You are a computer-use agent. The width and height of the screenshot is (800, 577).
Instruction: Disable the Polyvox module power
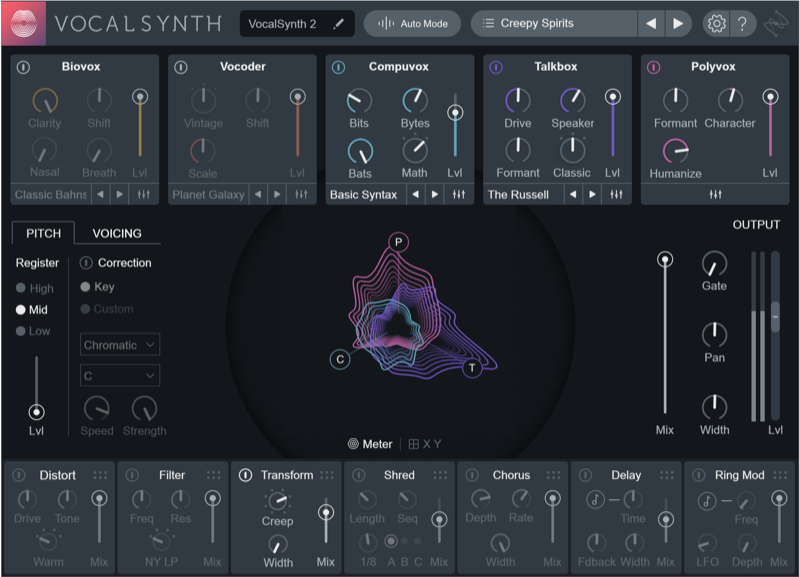(x=654, y=67)
